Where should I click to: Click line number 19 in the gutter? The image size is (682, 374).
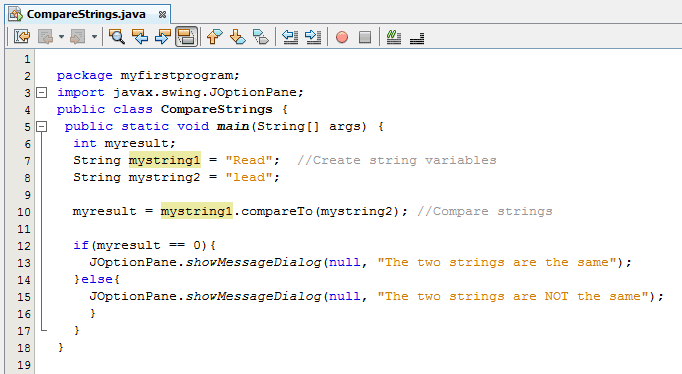[x=24, y=365]
